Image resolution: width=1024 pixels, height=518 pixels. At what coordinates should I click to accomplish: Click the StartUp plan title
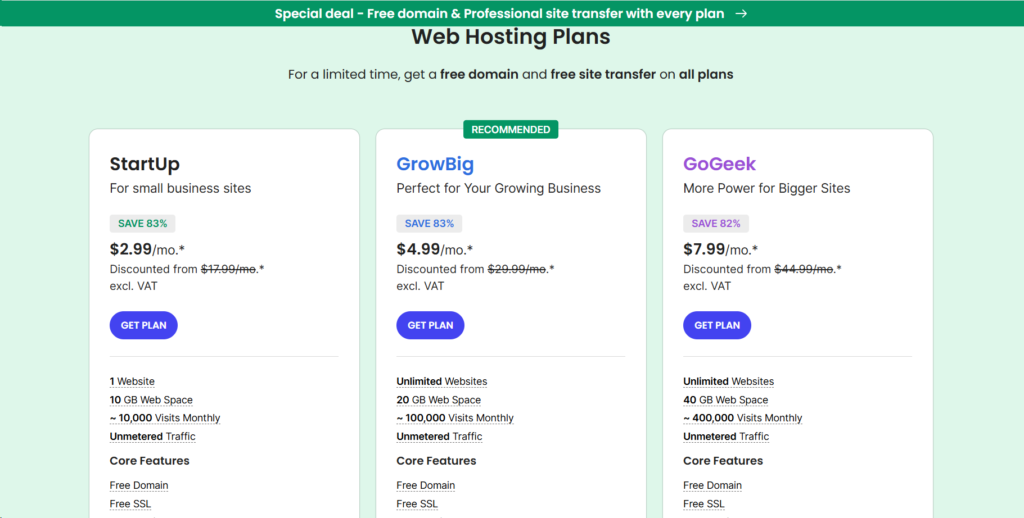coord(145,164)
